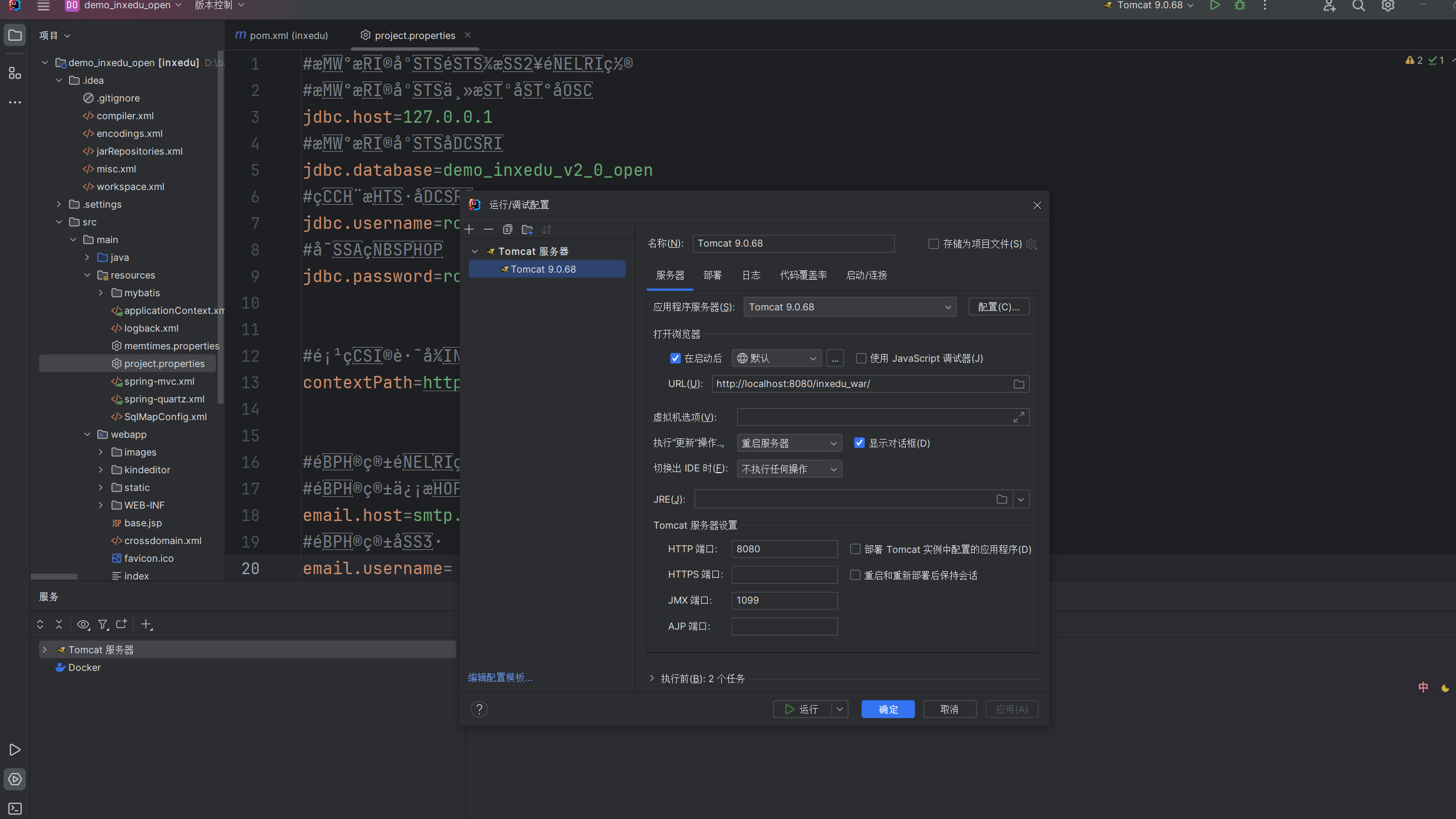The width and height of the screenshot is (1456, 819).
Task: Open the 重启服务器 update action dropdown
Action: [789, 443]
